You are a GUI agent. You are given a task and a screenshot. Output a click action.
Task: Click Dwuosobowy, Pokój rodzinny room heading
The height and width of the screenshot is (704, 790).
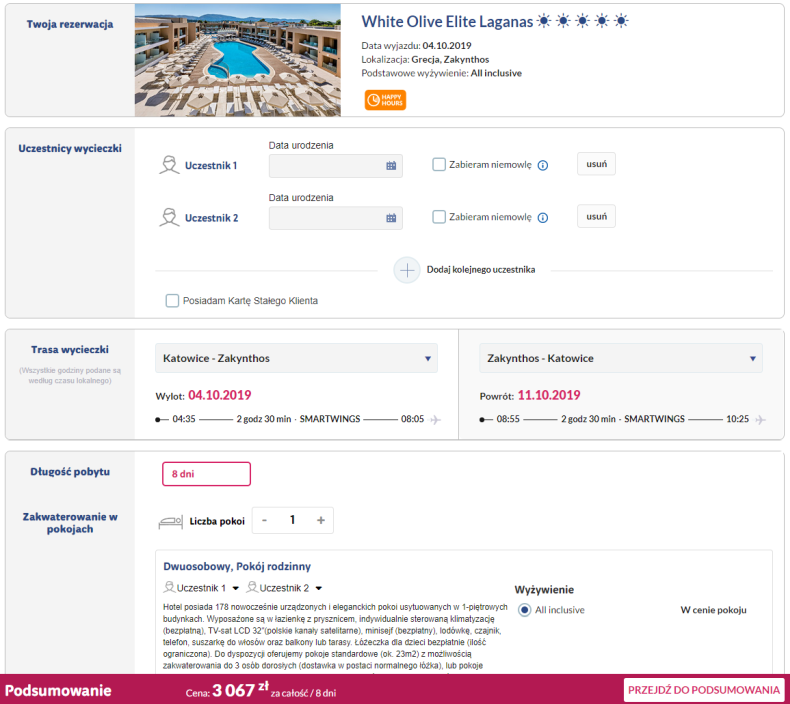[237, 567]
